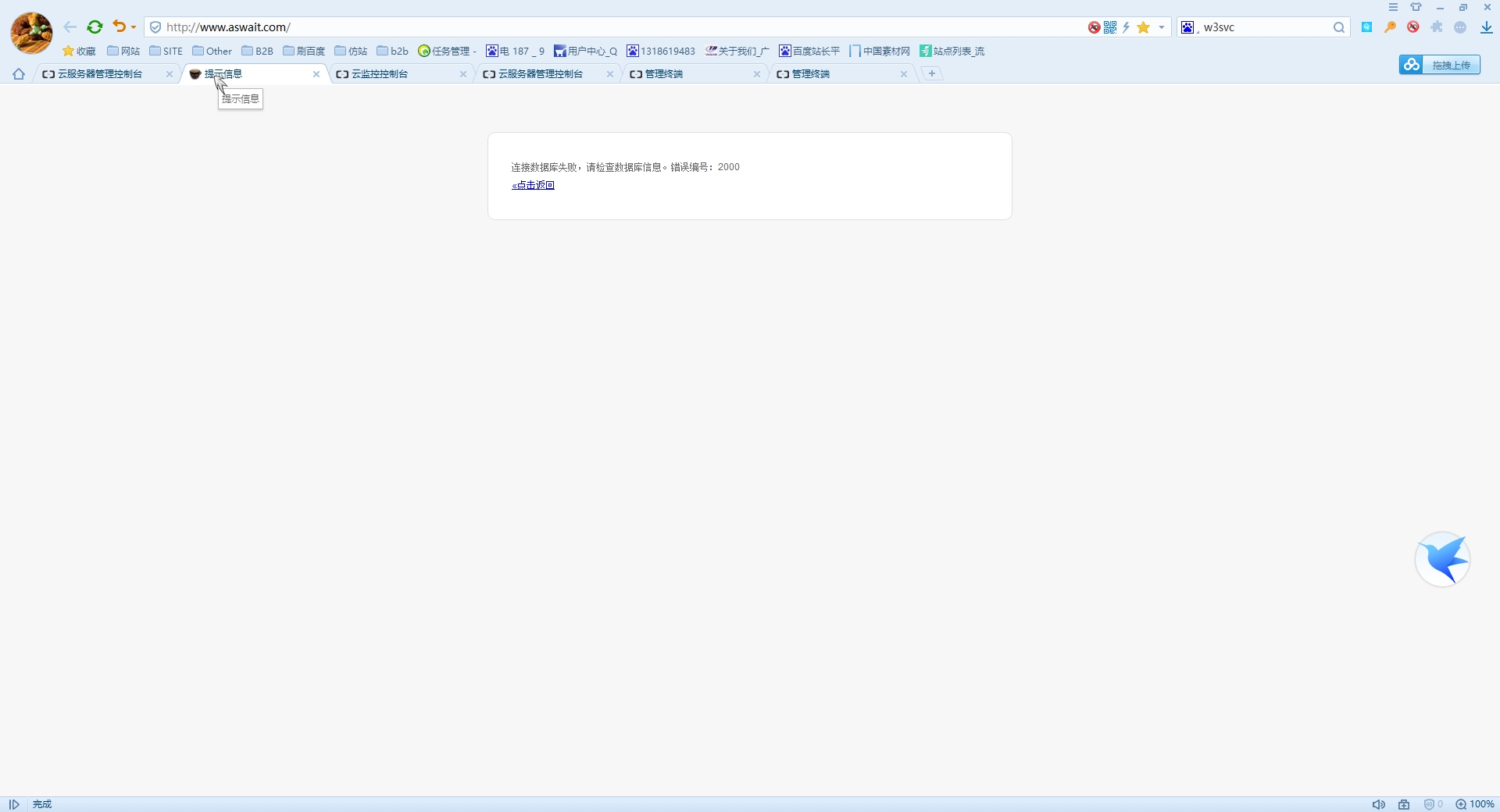Screen dimensions: 1500x812
Task: Expand the dropdown arrow beside the star
Action: point(1162,27)
